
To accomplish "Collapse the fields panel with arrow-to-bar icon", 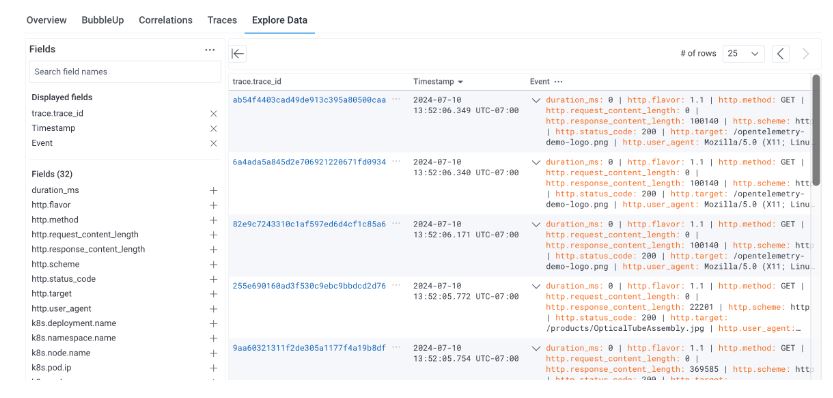I will (x=238, y=54).
